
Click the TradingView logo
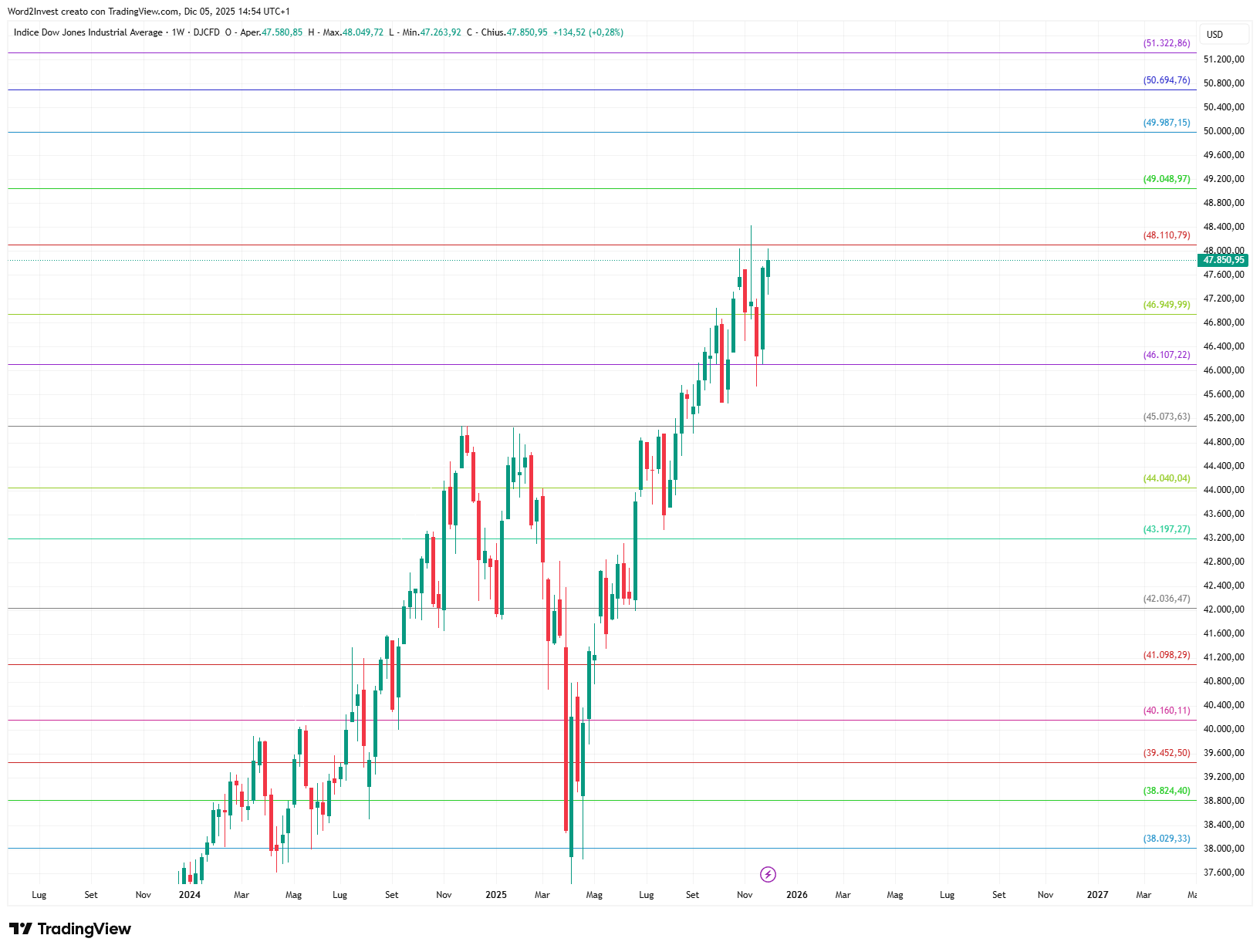pyautogui.click(x=70, y=929)
